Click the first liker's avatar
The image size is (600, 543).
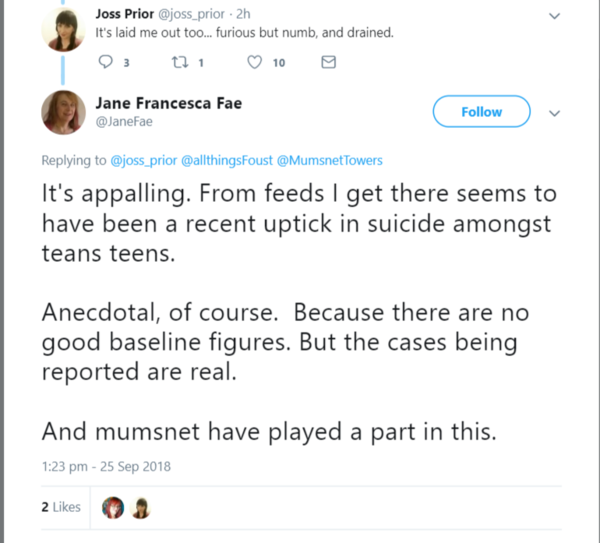coord(113,507)
